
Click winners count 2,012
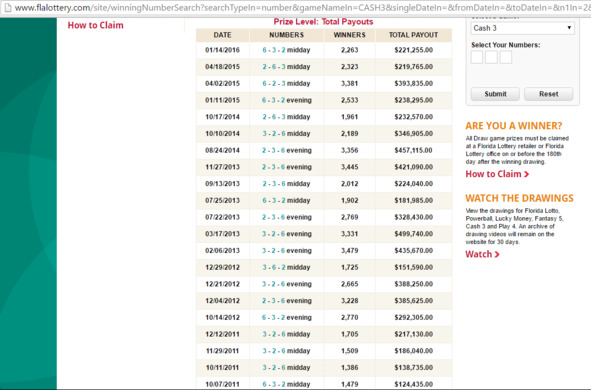(349, 184)
